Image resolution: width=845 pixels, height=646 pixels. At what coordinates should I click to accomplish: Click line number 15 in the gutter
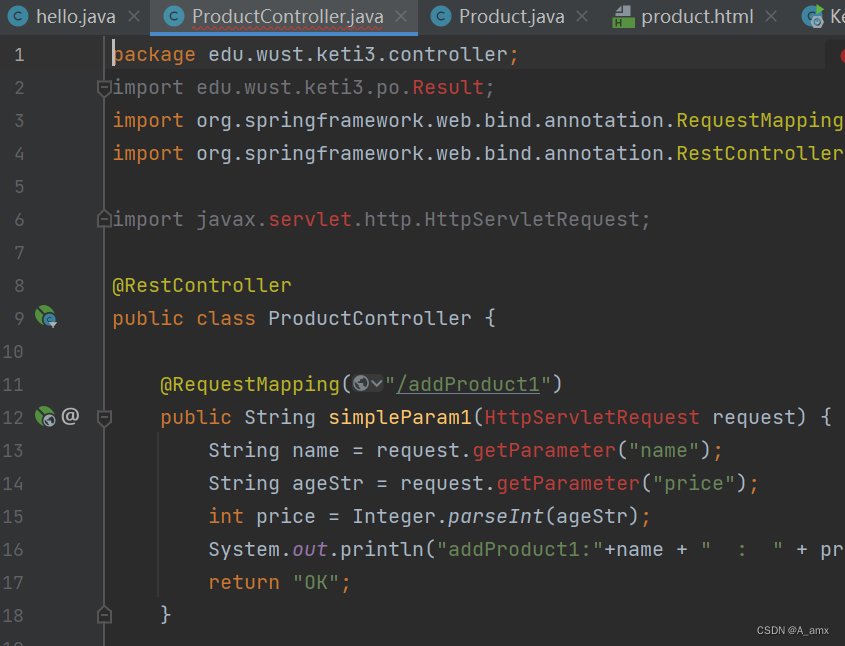point(13,517)
